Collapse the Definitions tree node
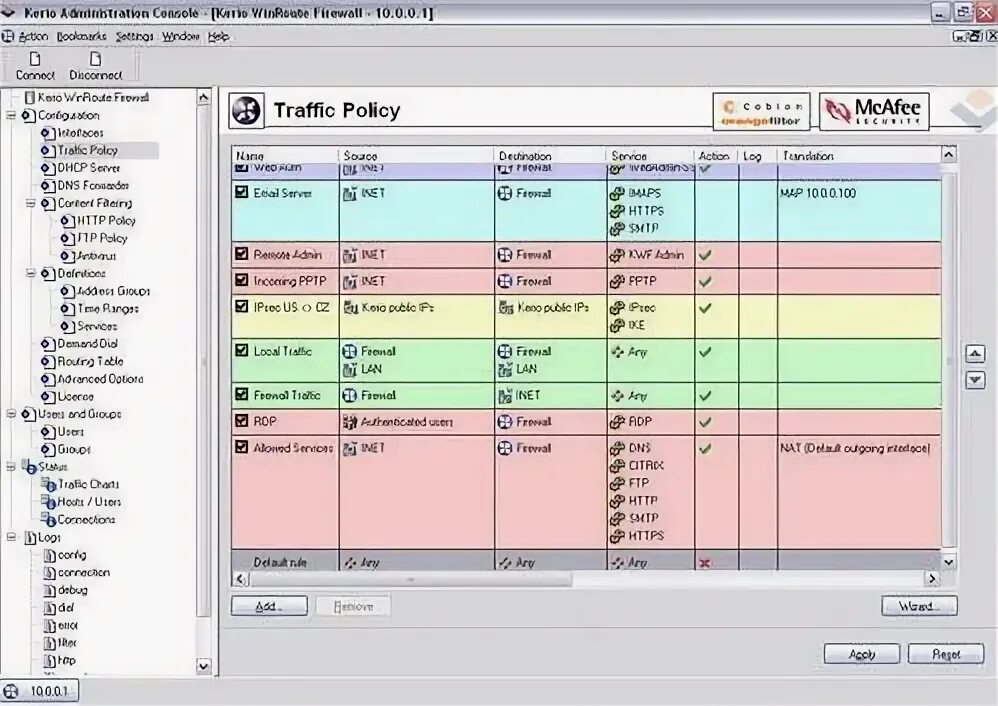998x706 pixels. (30, 273)
